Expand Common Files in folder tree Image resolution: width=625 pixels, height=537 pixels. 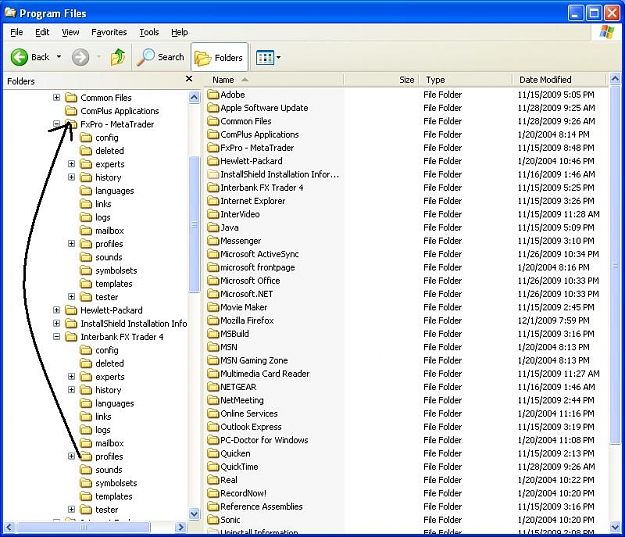(57, 97)
